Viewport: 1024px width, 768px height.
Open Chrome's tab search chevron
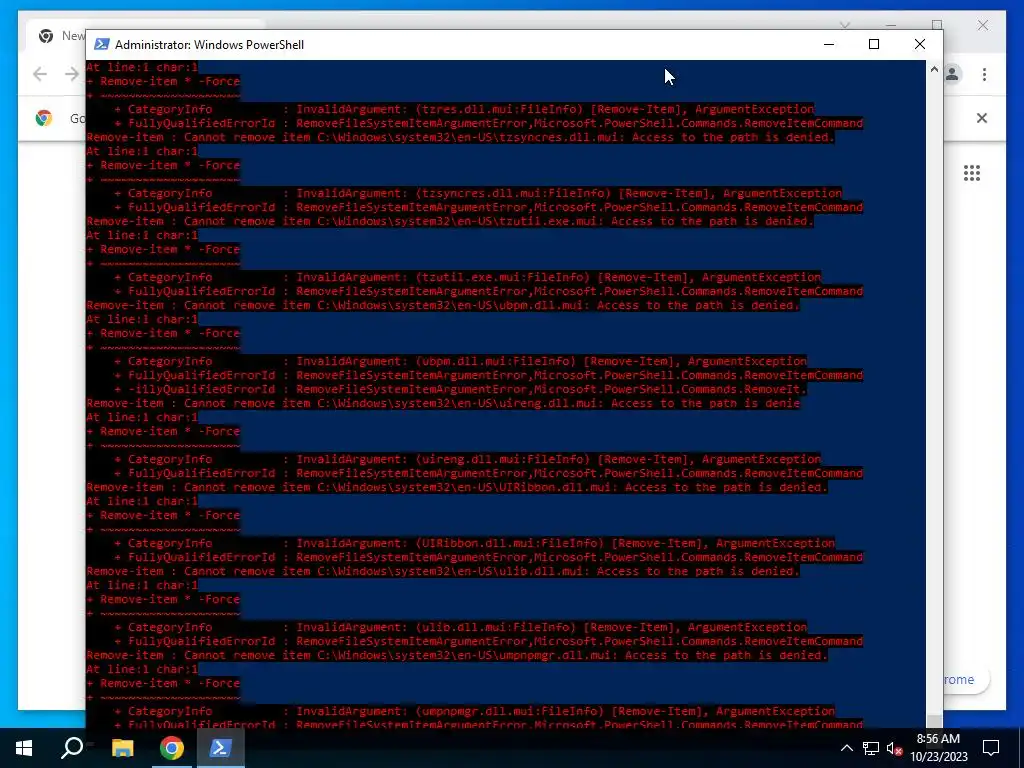845,25
